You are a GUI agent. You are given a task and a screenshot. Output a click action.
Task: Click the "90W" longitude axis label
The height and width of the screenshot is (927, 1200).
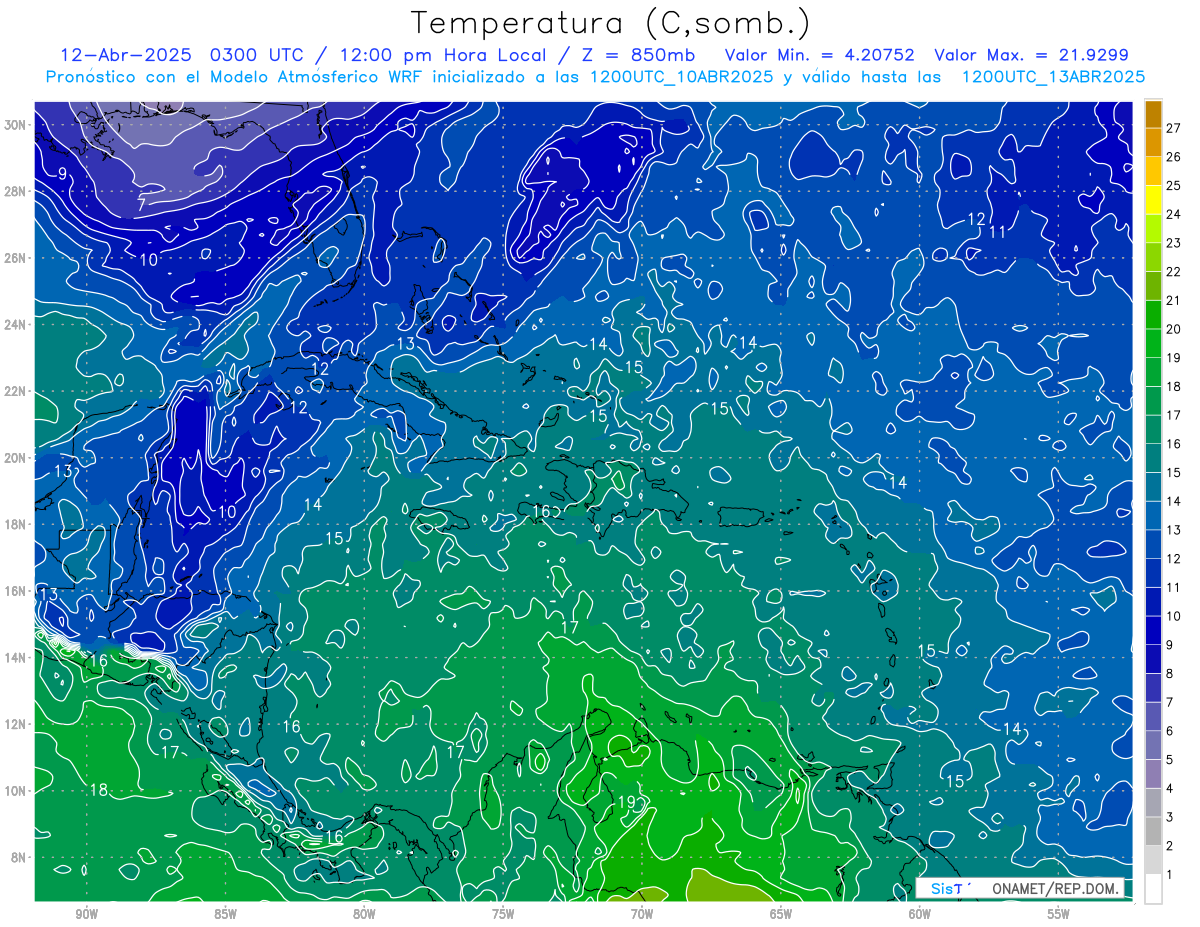(86, 914)
